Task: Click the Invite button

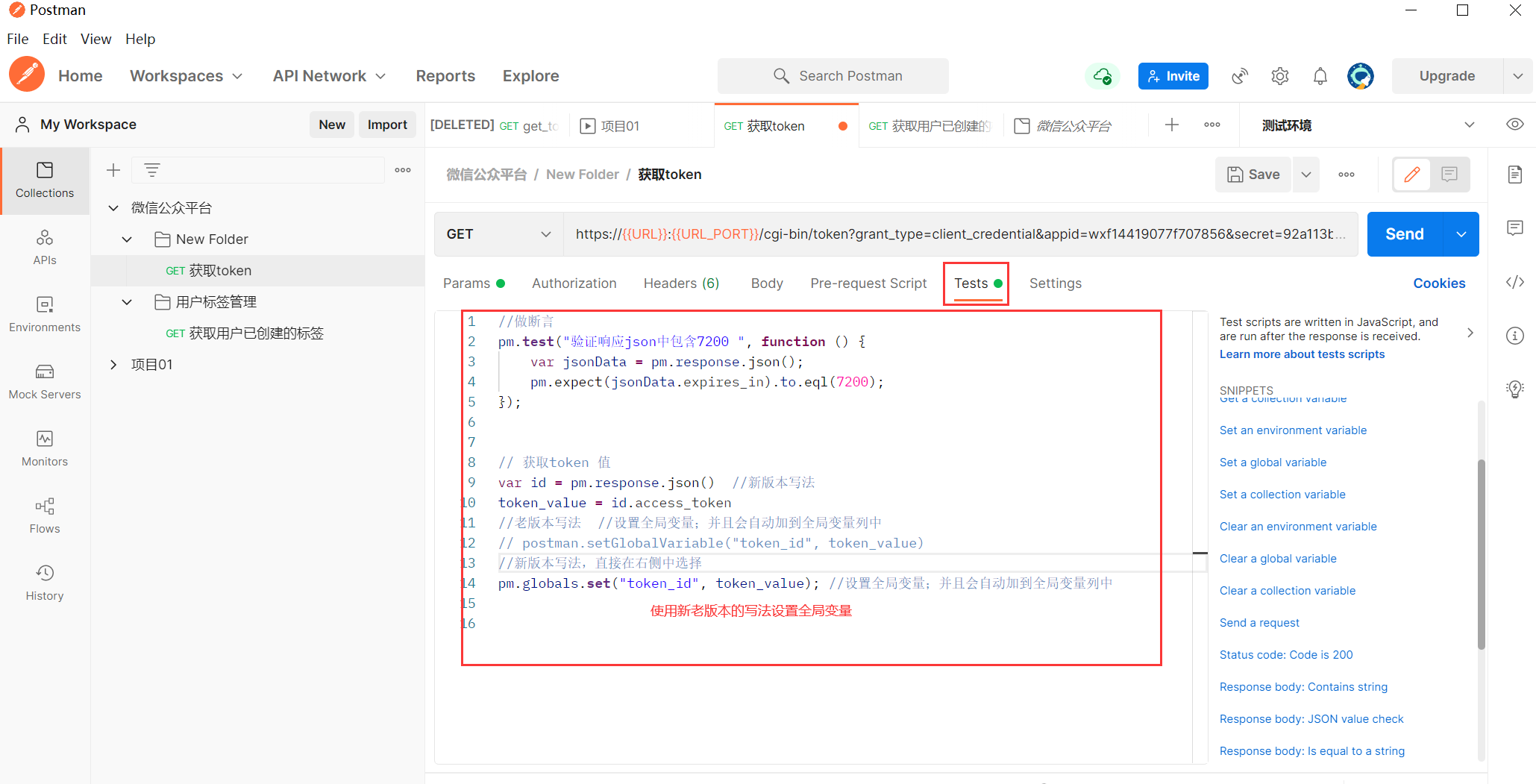Action: (x=1173, y=76)
